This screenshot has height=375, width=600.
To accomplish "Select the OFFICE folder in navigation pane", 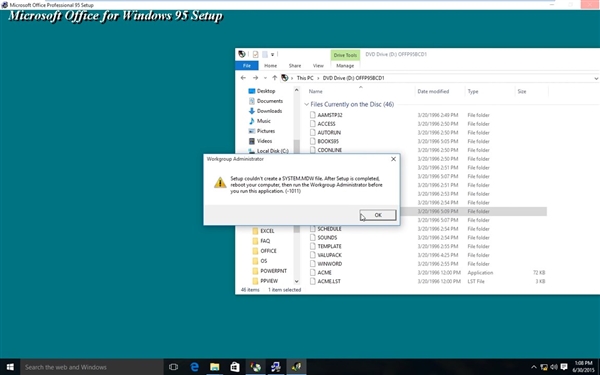I will pos(264,251).
